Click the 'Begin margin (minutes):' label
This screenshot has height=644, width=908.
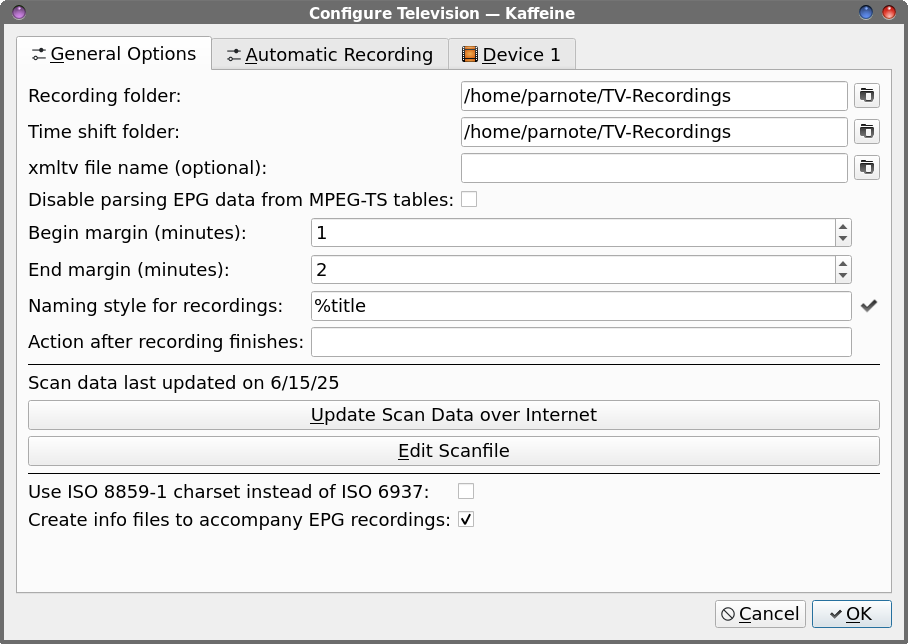pos(137,233)
